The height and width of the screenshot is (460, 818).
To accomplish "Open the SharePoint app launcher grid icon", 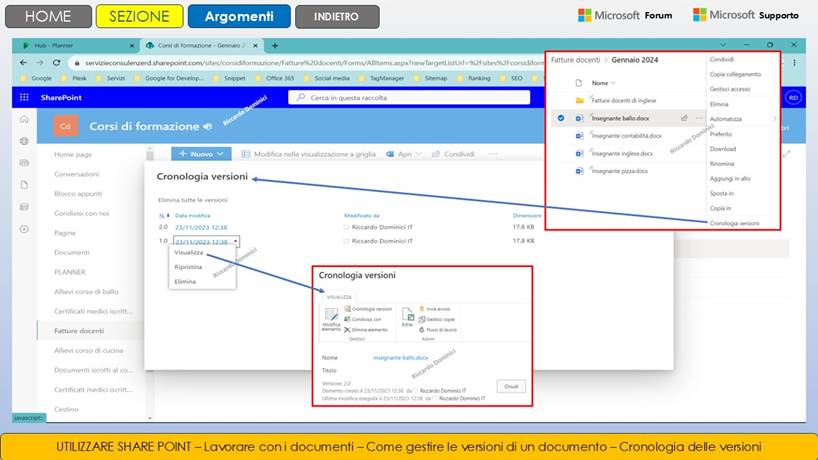I will point(24,98).
